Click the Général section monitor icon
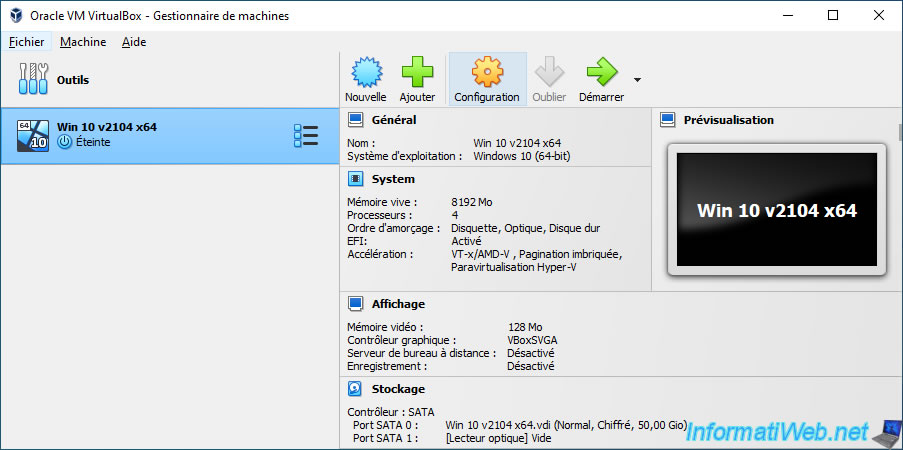The width and height of the screenshot is (903, 450). pyautogui.click(x=356, y=120)
